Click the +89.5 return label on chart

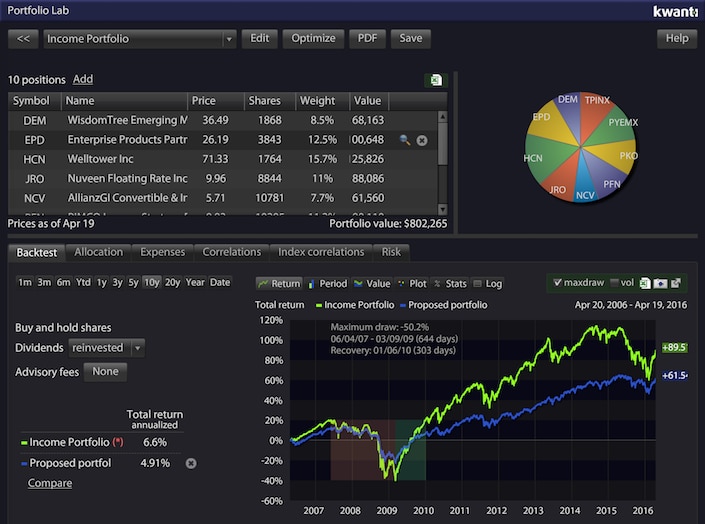pos(674,348)
